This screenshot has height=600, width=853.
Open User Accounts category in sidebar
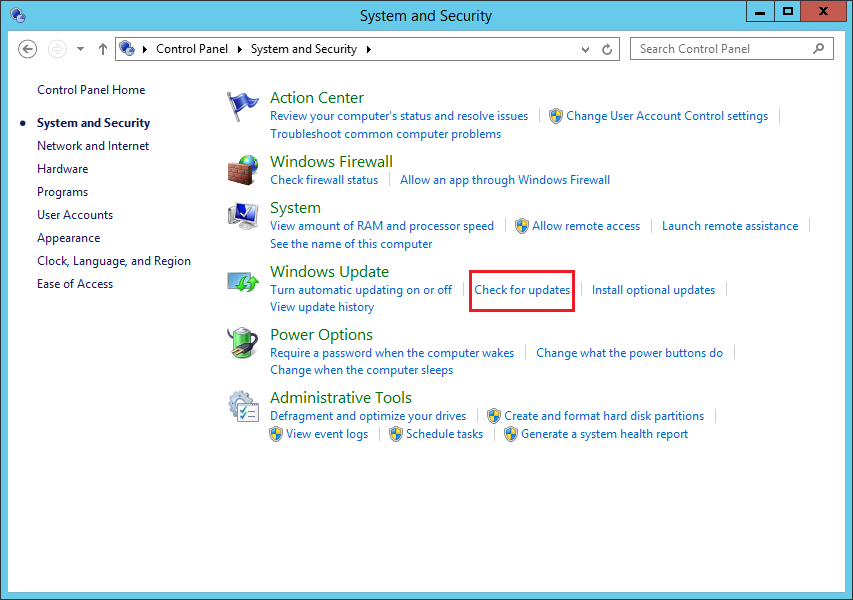75,215
